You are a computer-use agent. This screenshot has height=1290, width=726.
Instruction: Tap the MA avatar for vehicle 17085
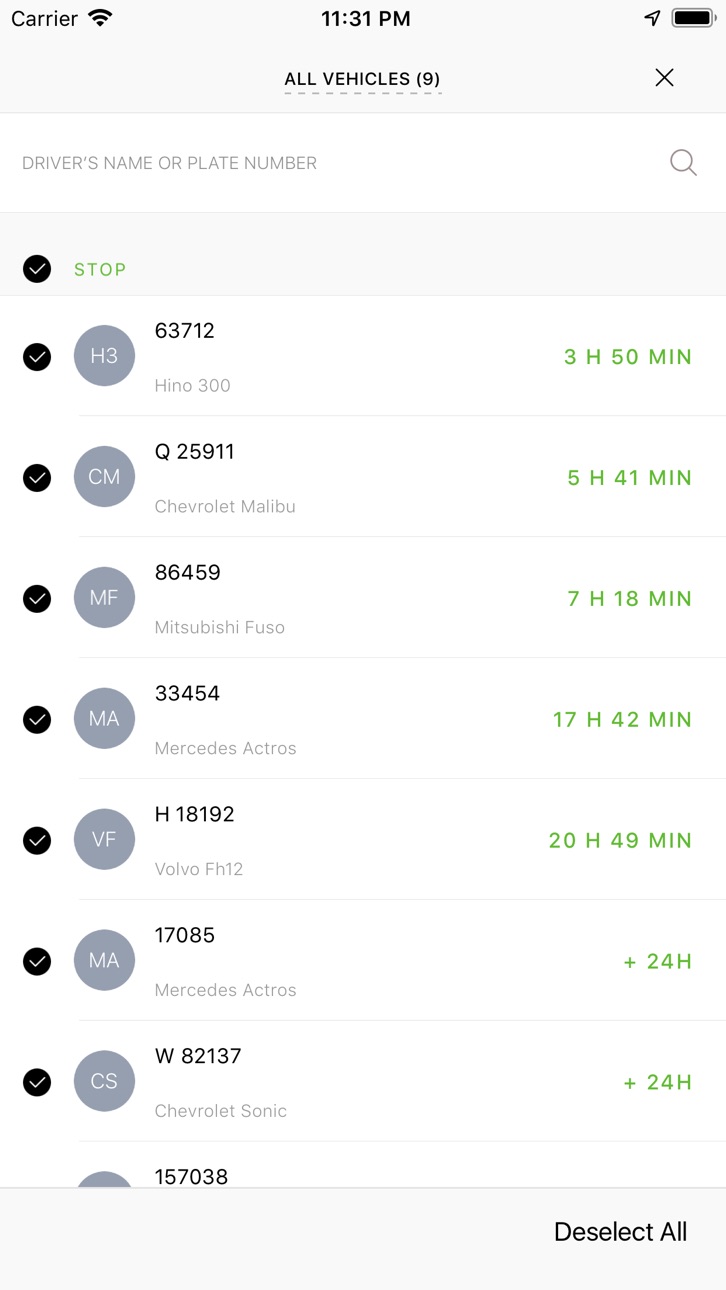(x=104, y=961)
